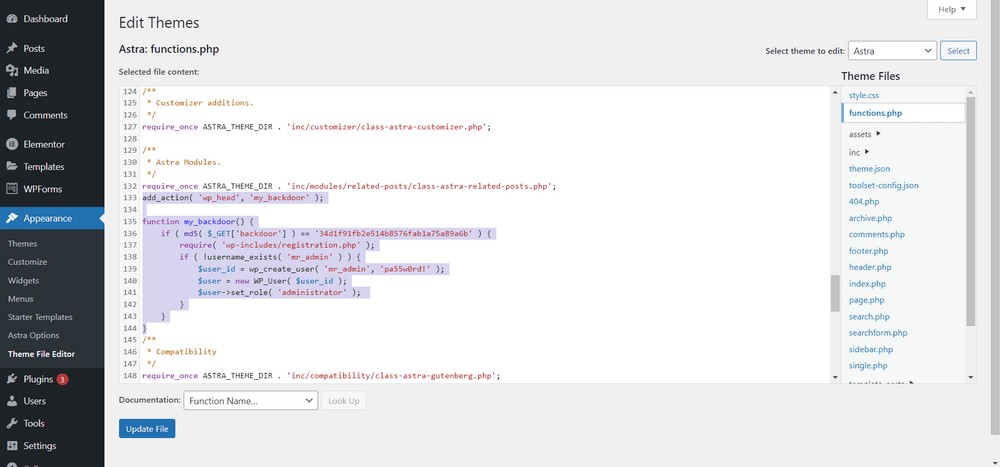Click the WPForms icon
The height and width of the screenshot is (467, 1000).
click(11, 189)
